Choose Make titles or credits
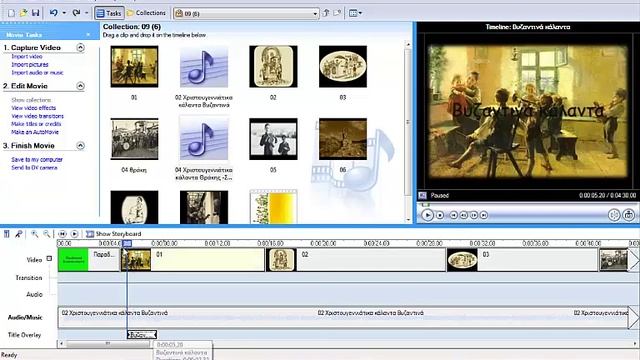Screen dimensions: 640x360 (36, 124)
